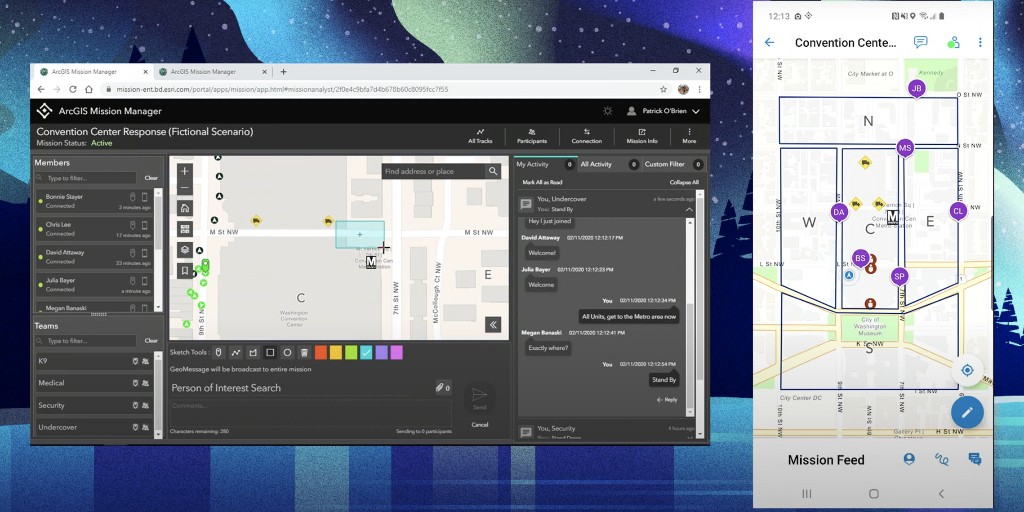Reload the browser page
The height and width of the screenshot is (512, 1024).
tap(72, 89)
